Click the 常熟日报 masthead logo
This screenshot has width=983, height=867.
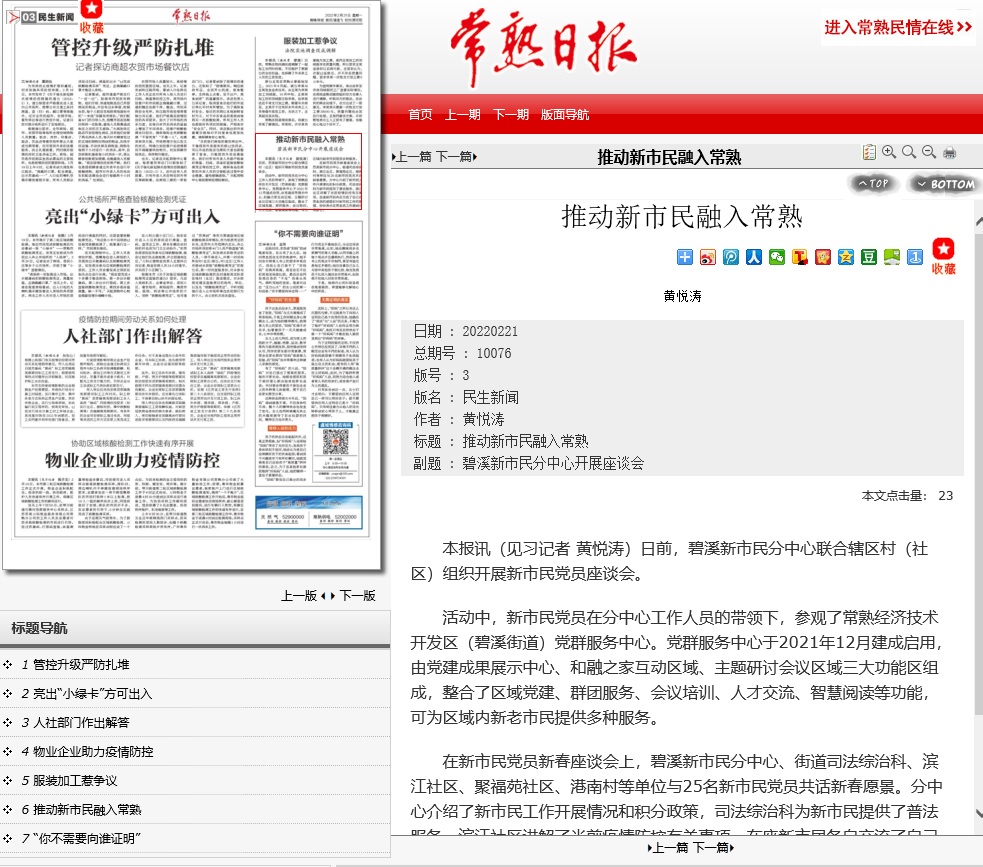coord(544,48)
